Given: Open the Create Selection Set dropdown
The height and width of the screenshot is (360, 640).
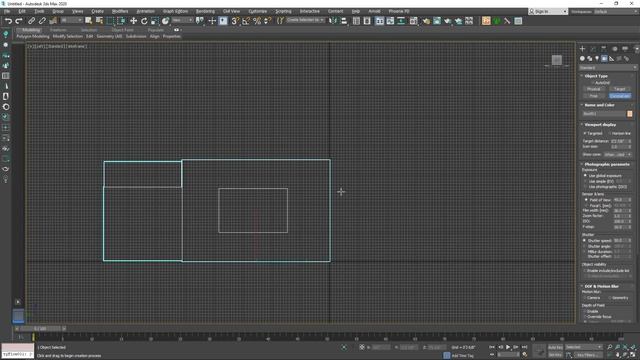Looking at the screenshot, I should (x=305, y=20).
